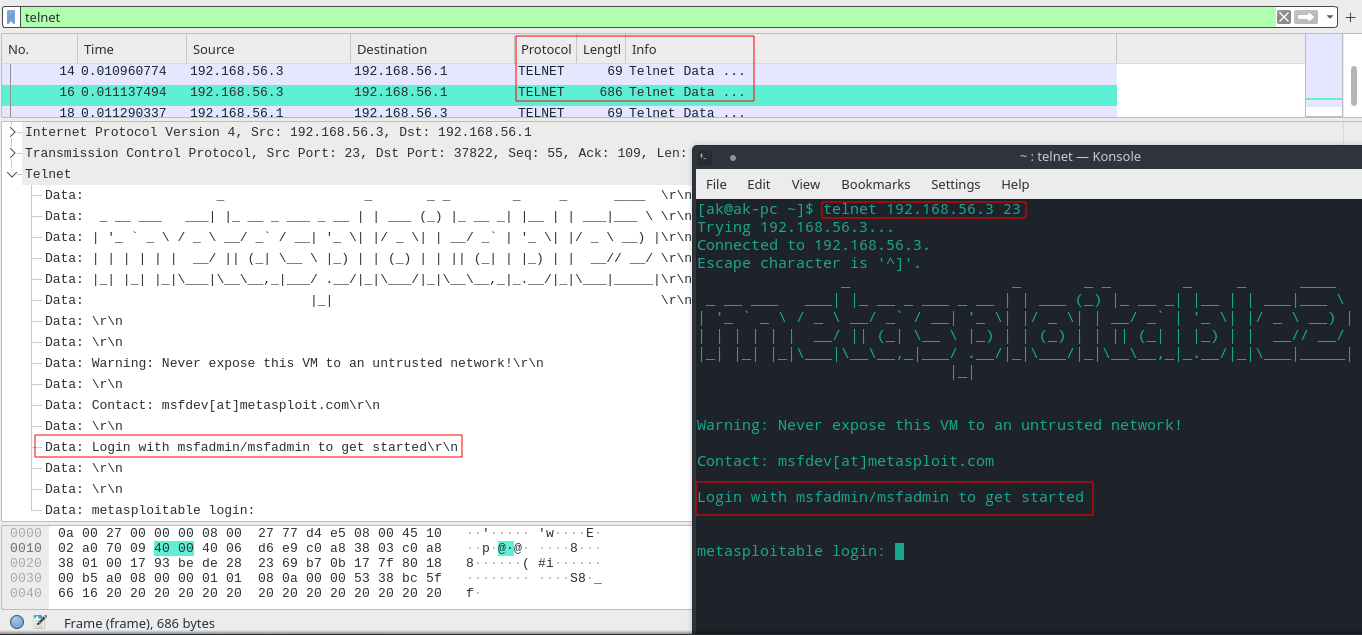
Task: Open the Konsole Edit menu
Action: (759, 184)
